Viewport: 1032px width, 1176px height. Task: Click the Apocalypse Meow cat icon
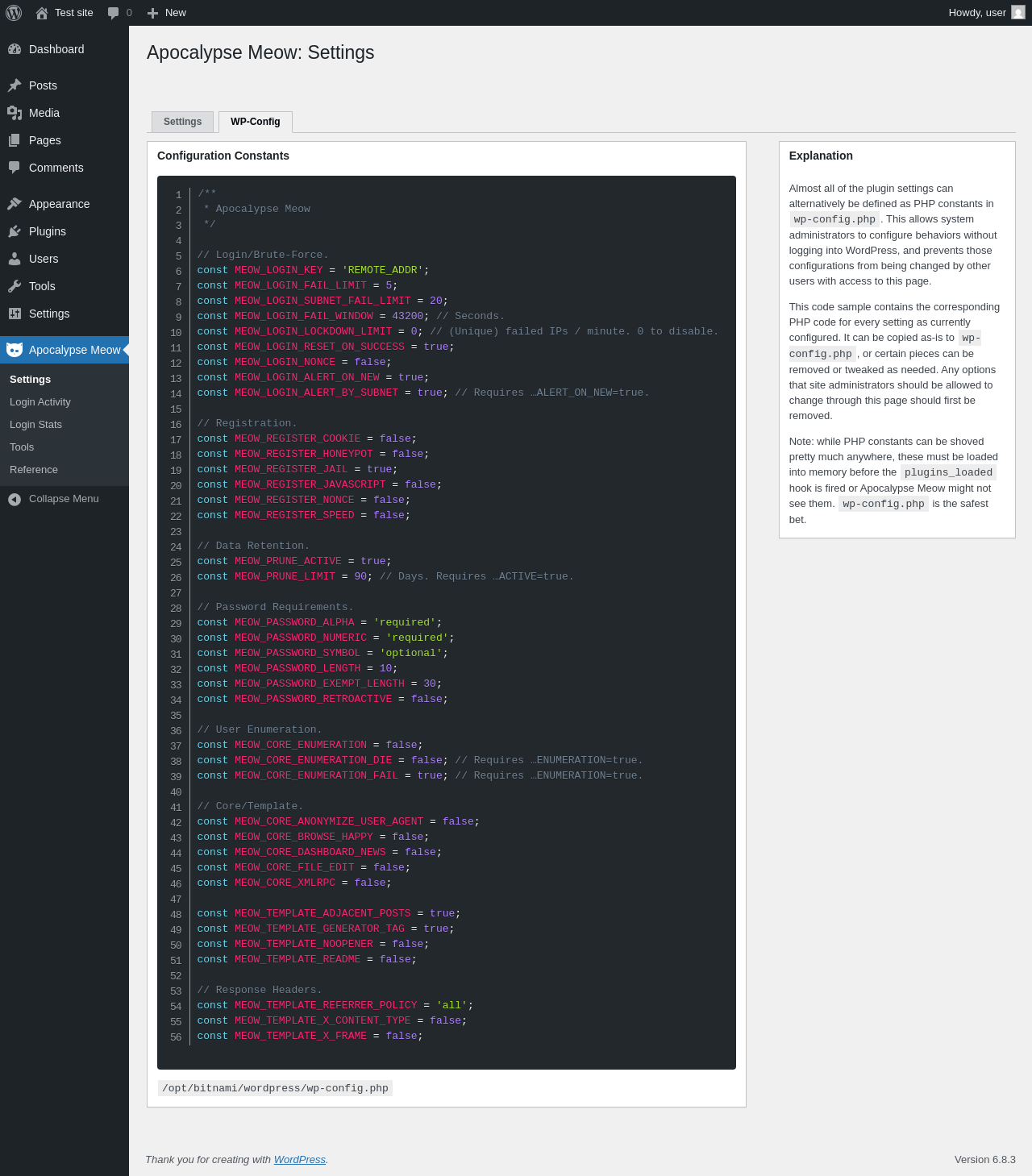click(15, 350)
